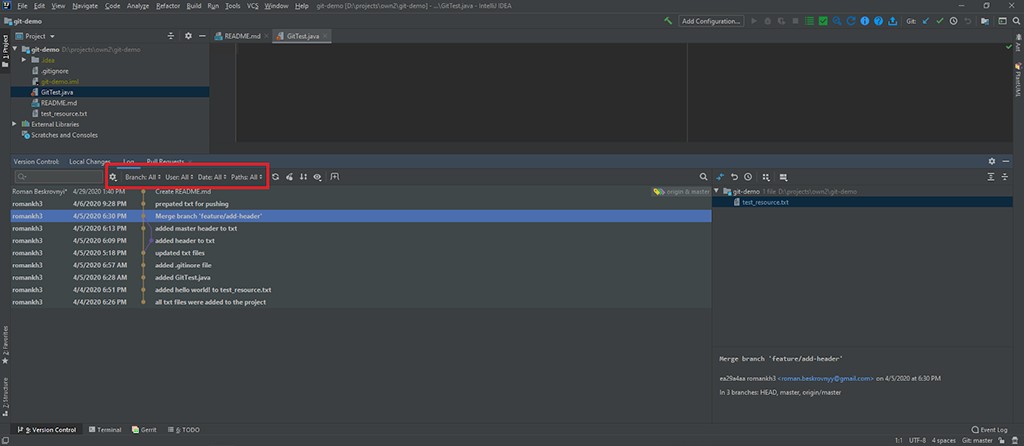Screen dimensions: 1024x446
Task: Open Version Control panel settings gear
Action: pos(992,161)
